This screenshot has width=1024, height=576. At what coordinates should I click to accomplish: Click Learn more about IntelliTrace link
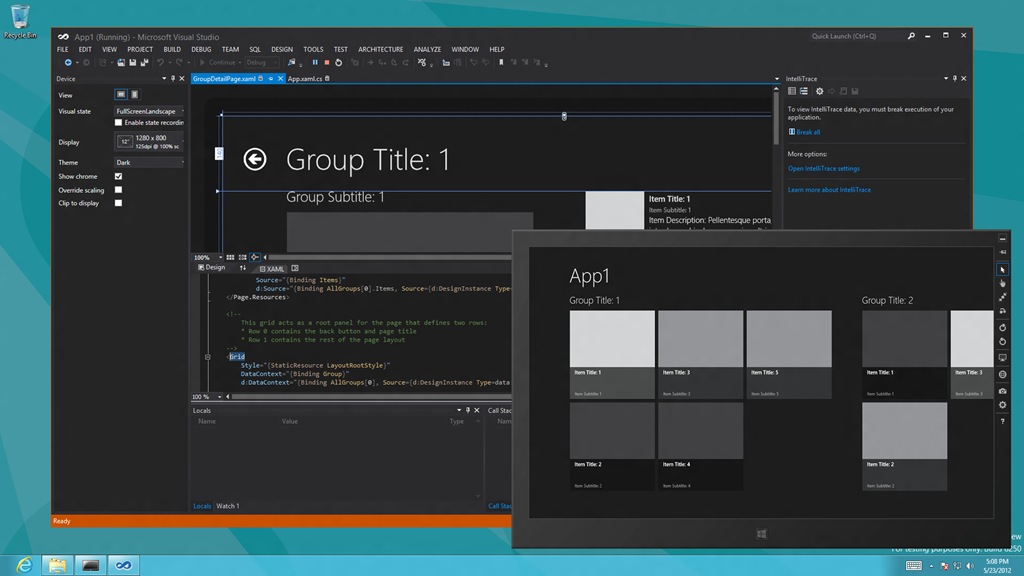coord(829,190)
